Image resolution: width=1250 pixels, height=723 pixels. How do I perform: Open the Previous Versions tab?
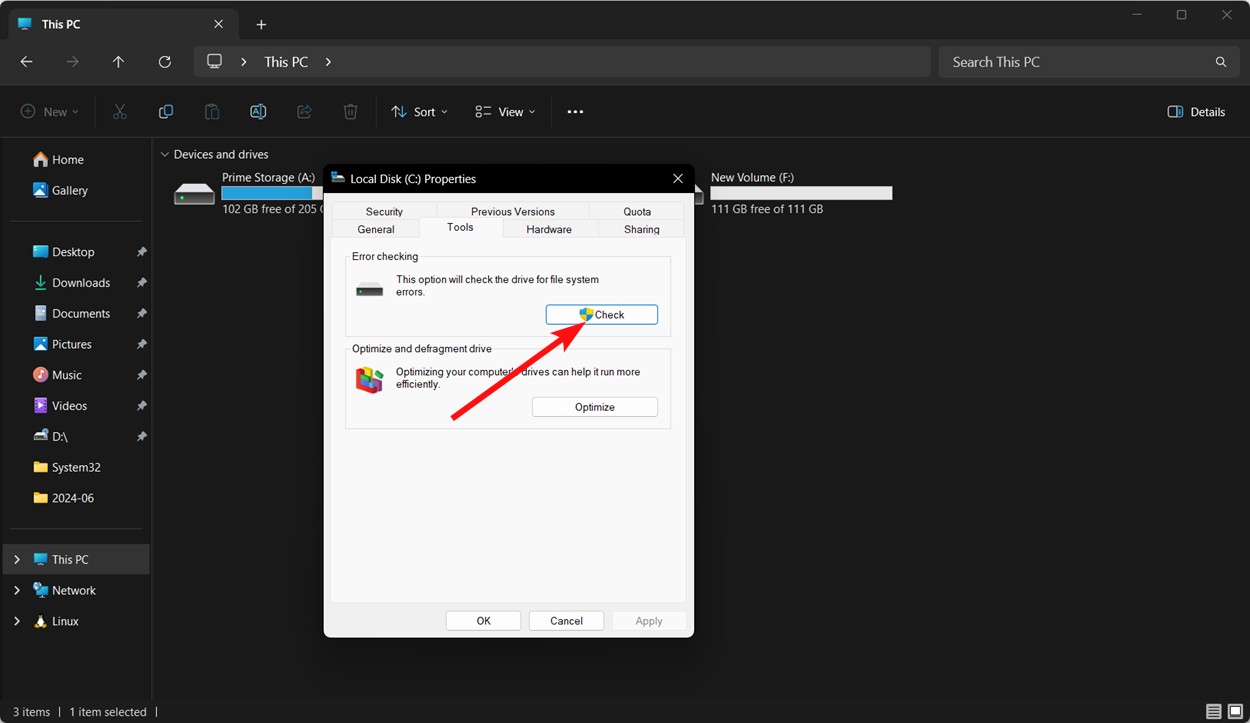(511, 211)
